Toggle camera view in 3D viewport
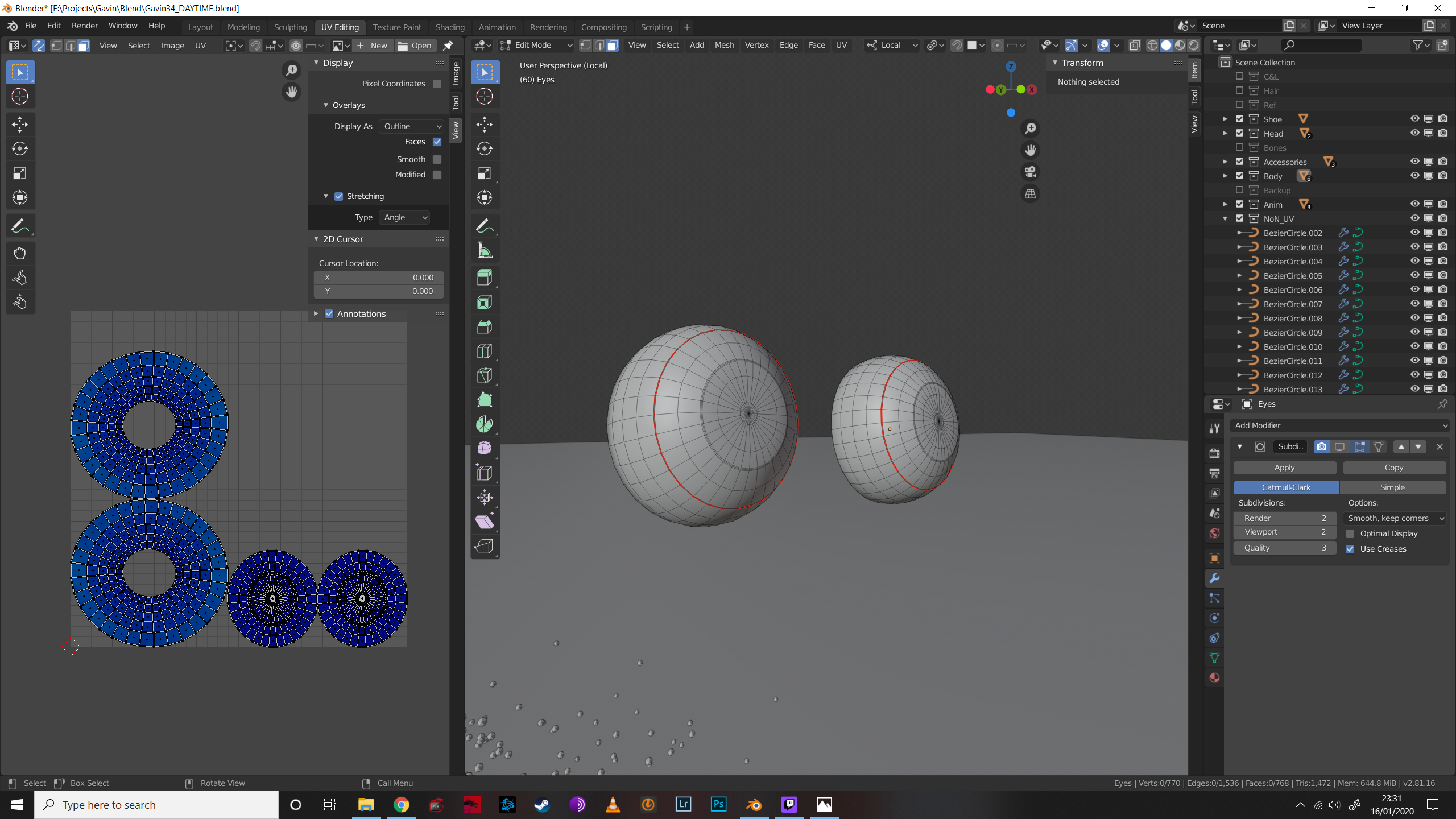The height and width of the screenshot is (819, 1456). [x=1030, y=172]
